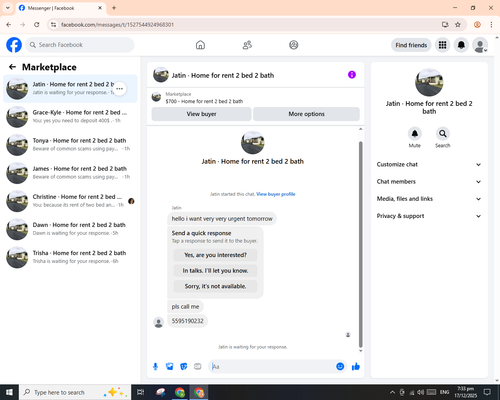
Task: Expand Customize chat section
Action: click(429, 164)
